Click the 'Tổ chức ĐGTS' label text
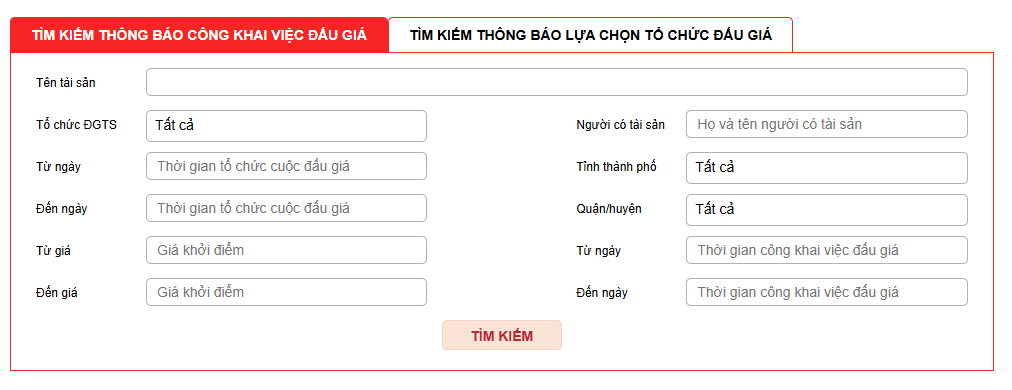1012x390 pixels. tap(77, 125)
